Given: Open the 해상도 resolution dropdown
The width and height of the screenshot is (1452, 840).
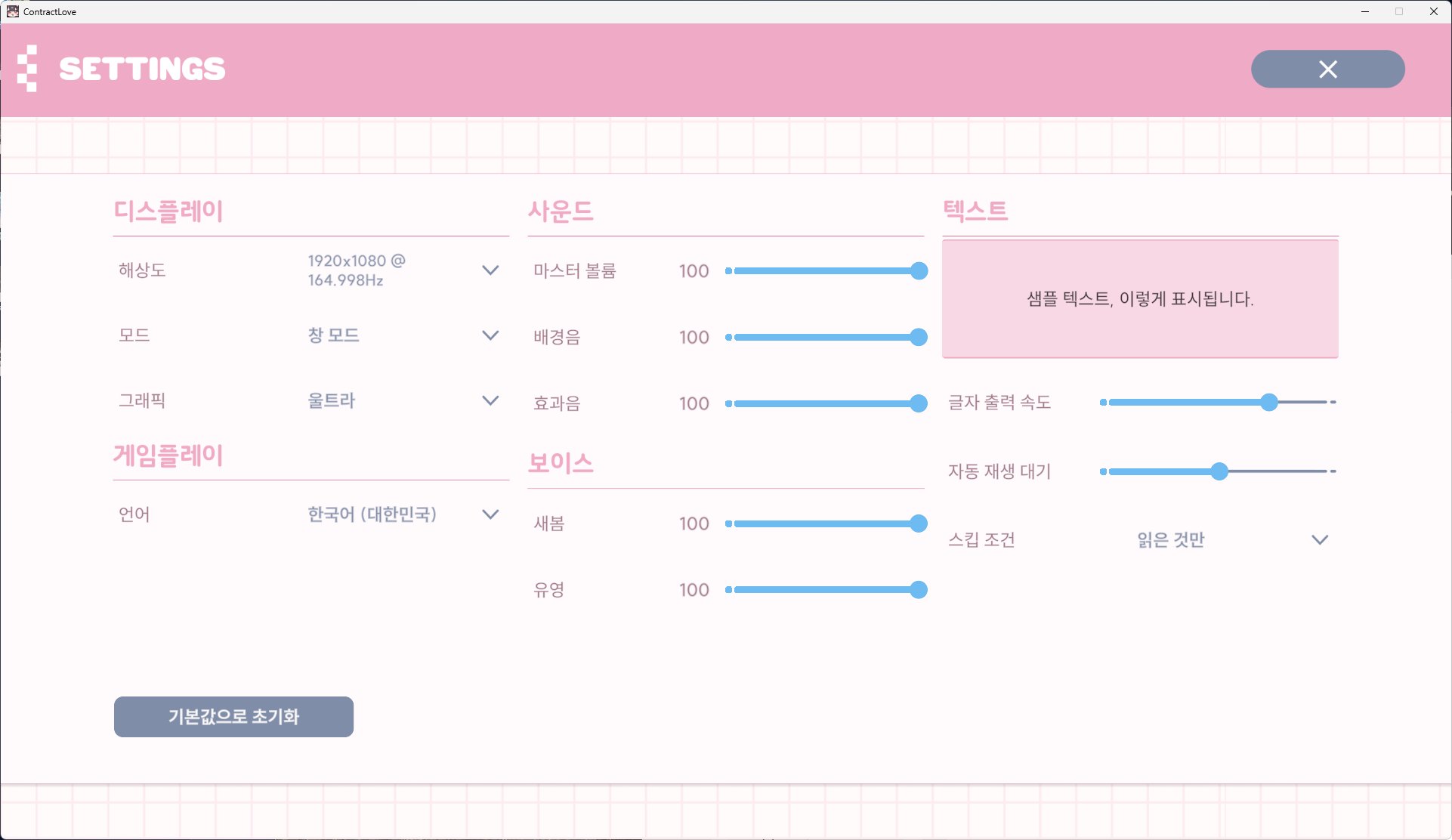Looking at the screenshot, I should [x=490, y=270].
